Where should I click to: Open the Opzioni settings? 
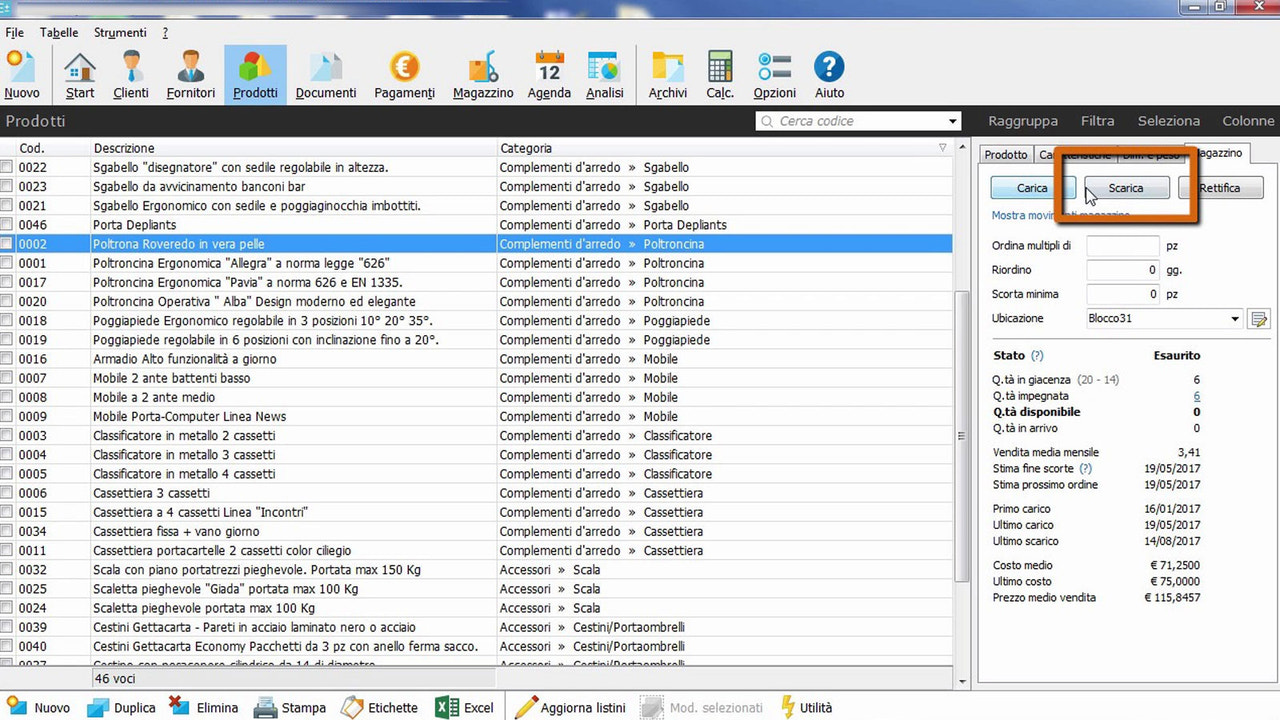(773, 73)
